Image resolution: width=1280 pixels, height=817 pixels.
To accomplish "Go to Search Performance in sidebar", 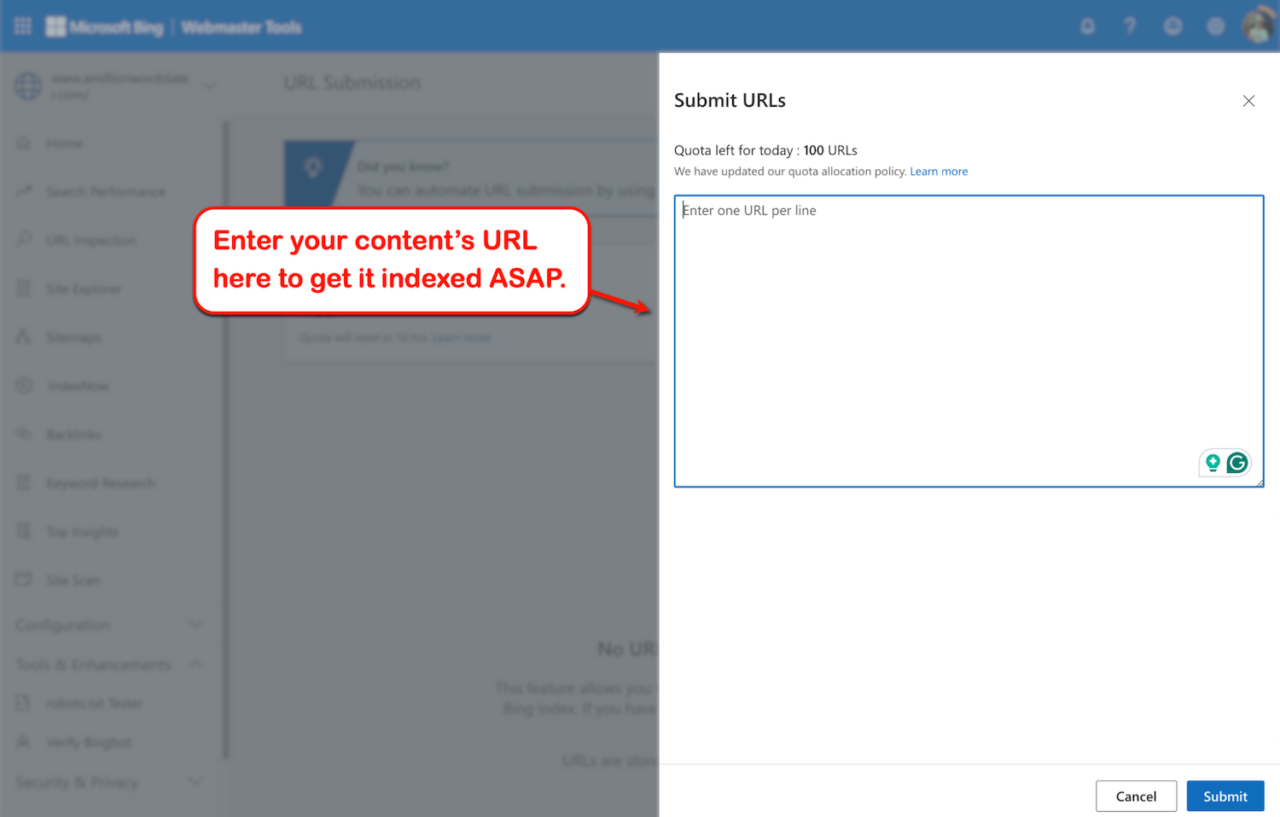I will 105,192.
